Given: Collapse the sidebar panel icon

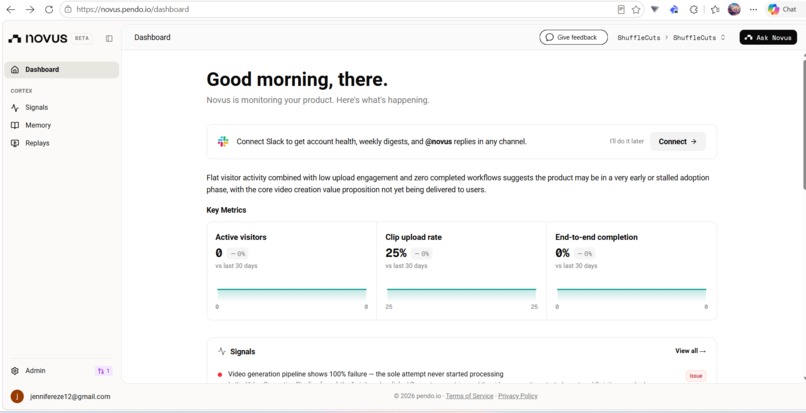Looking at the screenshot, I should click(109, 38).
